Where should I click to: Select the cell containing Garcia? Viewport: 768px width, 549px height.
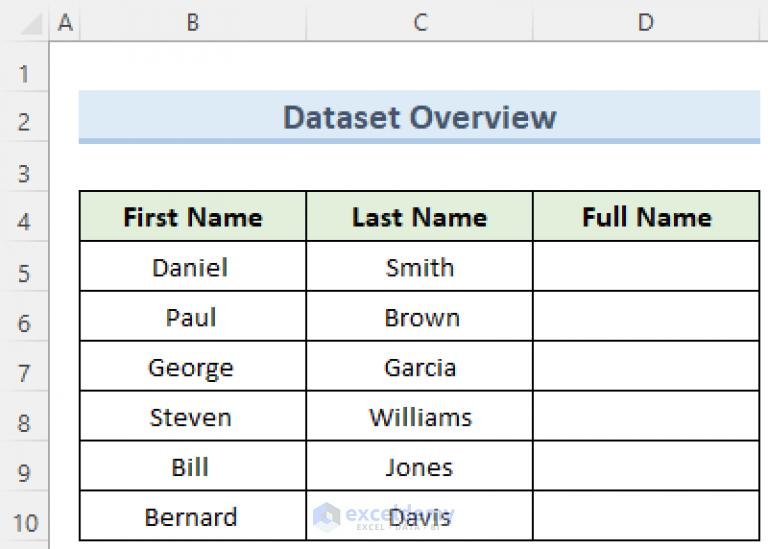point(420,367)
